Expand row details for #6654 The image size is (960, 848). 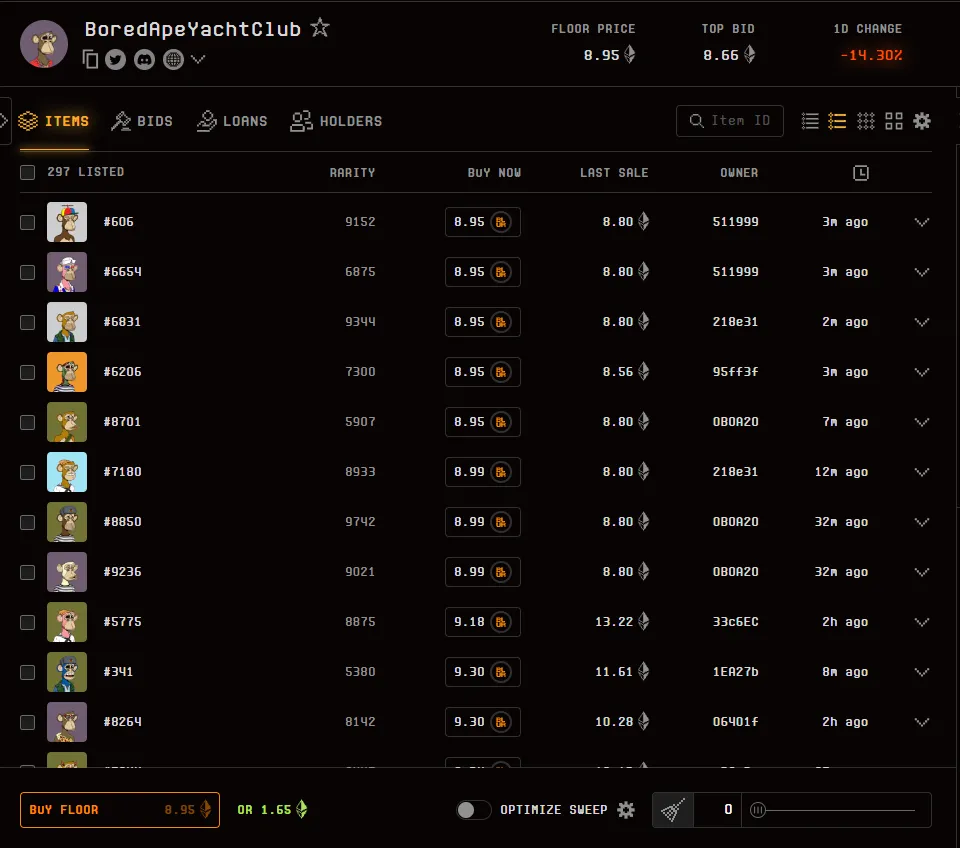(x=922, y=272)
